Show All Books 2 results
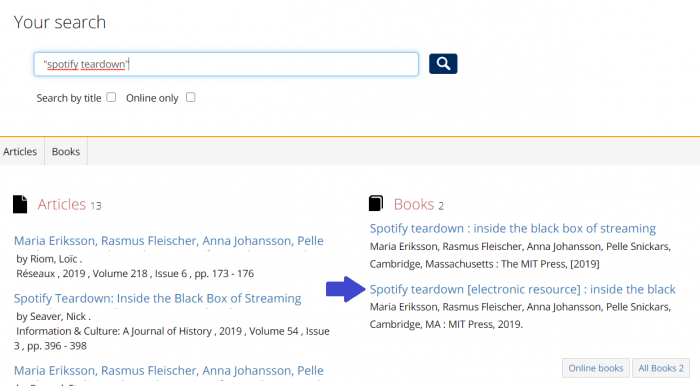 click(661, 368)
